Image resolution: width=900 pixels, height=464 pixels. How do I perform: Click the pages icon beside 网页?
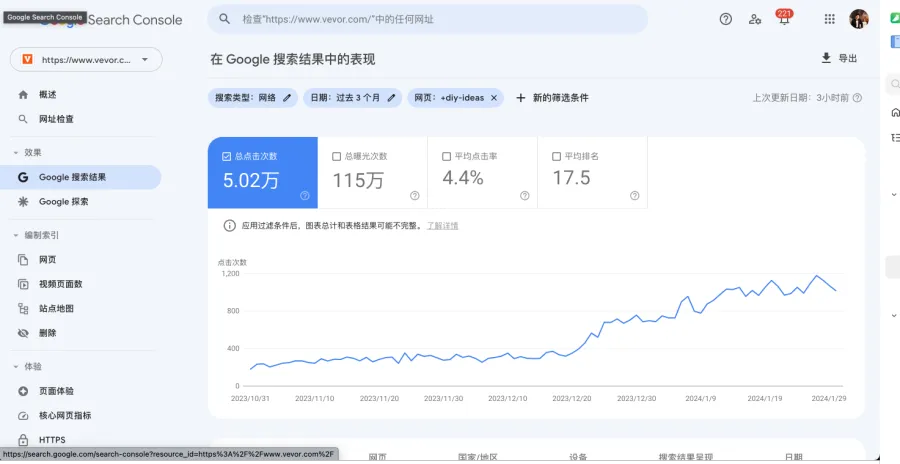[x=23, y=260]
